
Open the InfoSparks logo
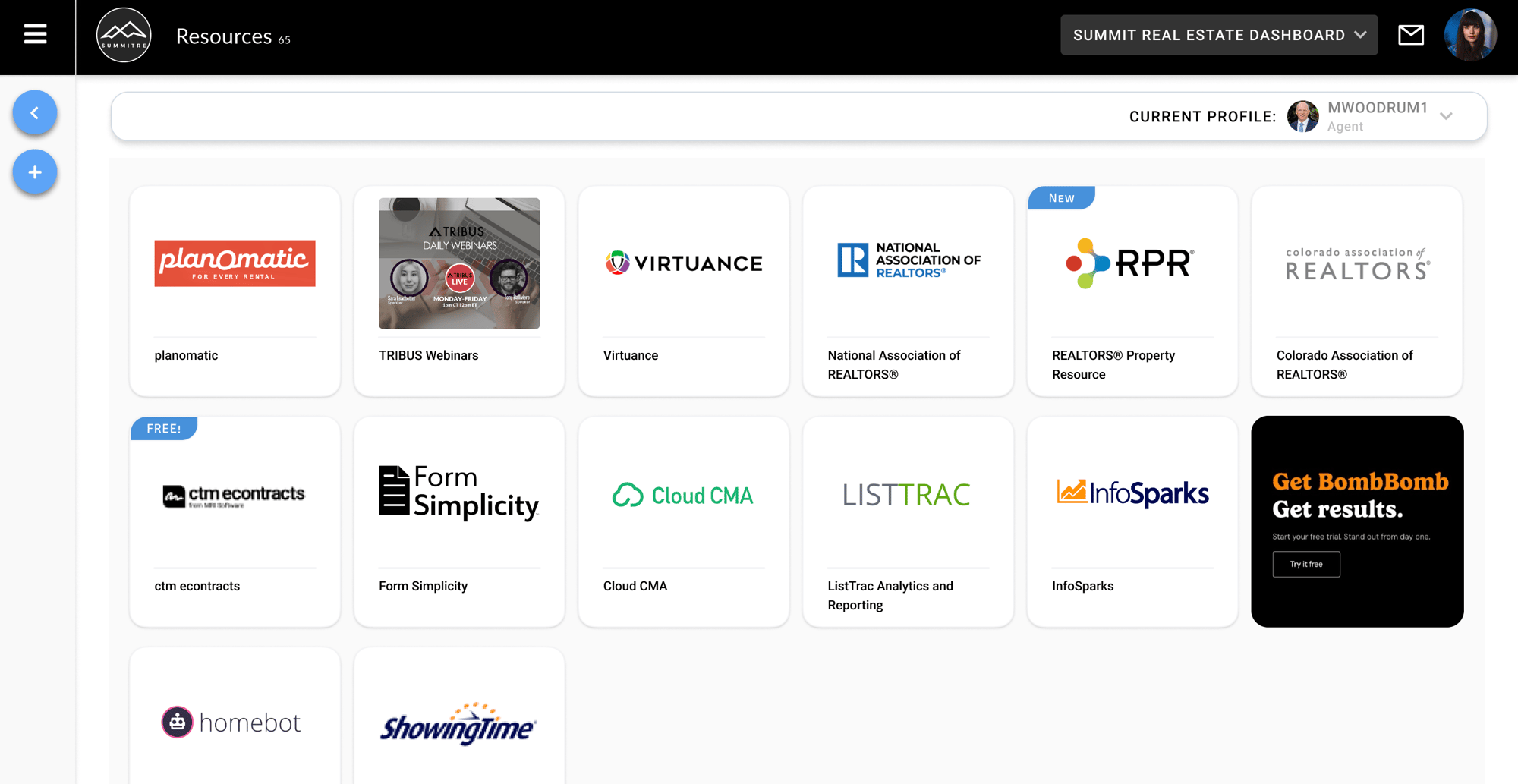[x=1132, y=494]
